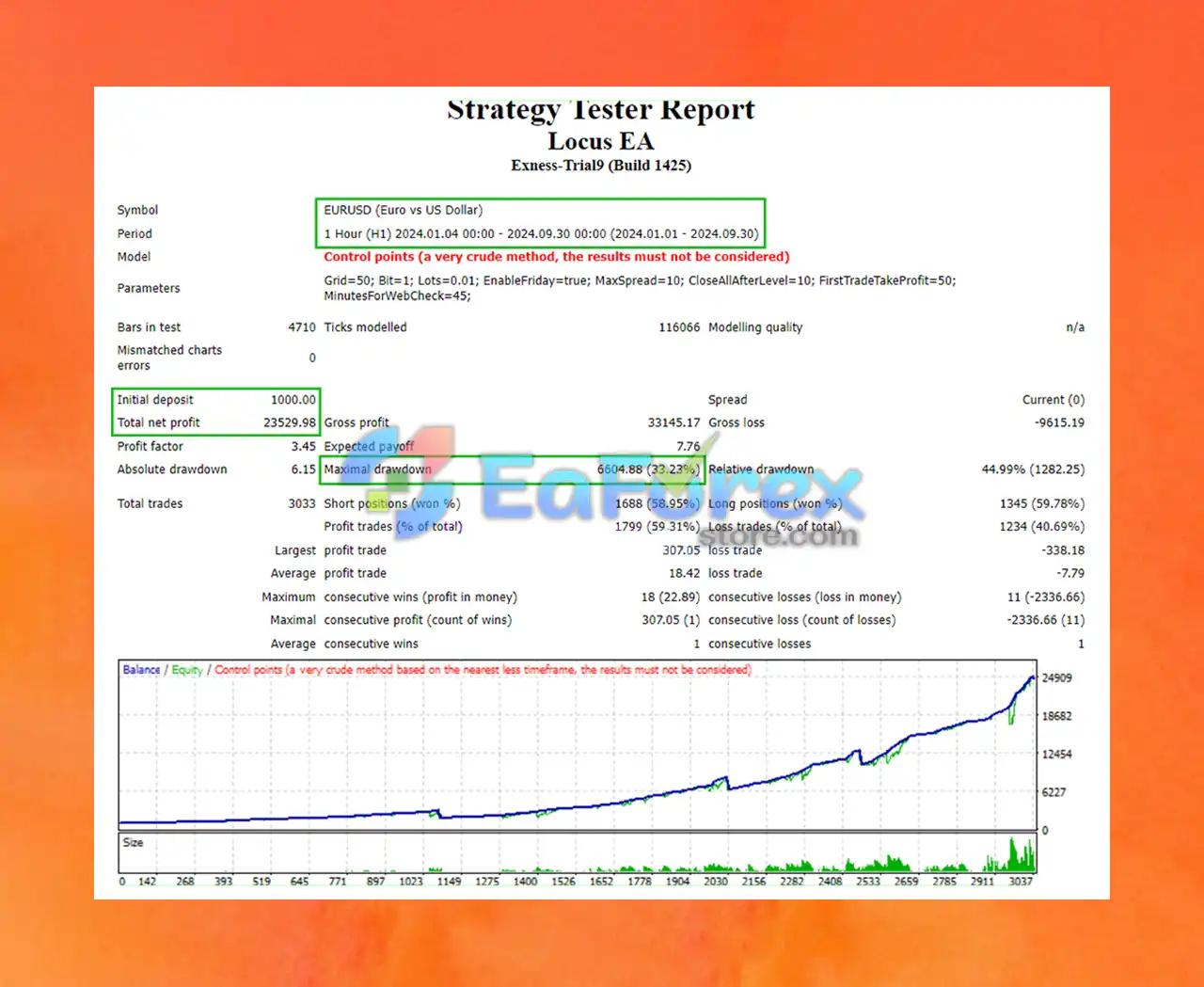The height and width of the screenshot is (987, 1204).
Task: Click the Short positions value 1688
Action: 657,503
